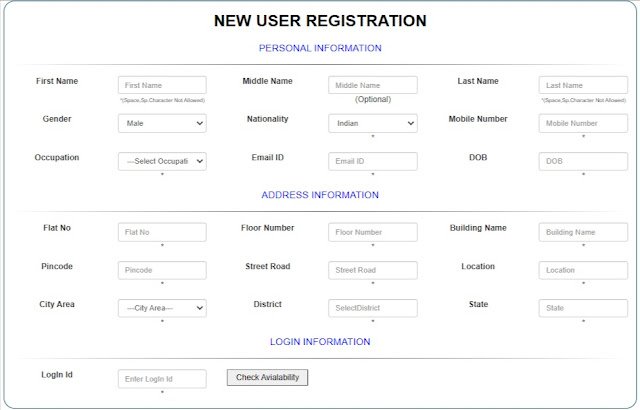
Task: Select the Flat No input field
Action: [x=162, y=232]
